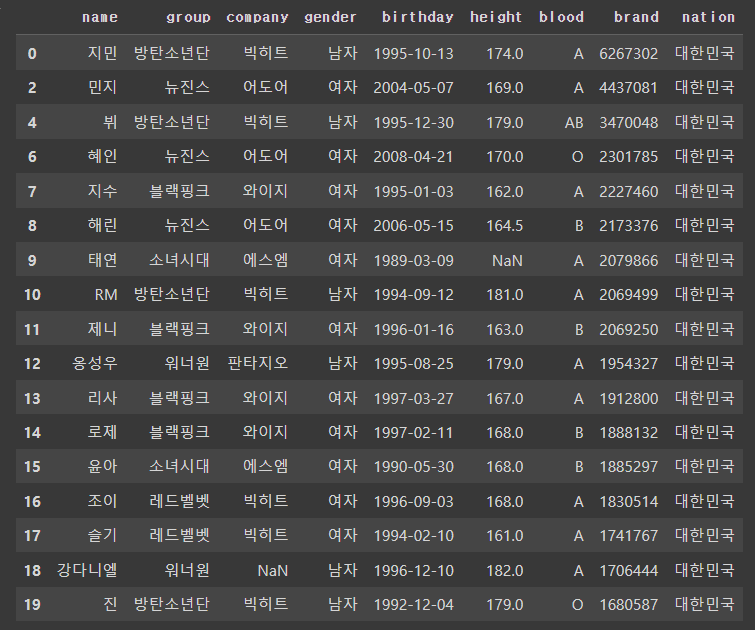755x630 pixels.
Task: Click the NaN company value for 강다니엘
Action: point(273,571)
